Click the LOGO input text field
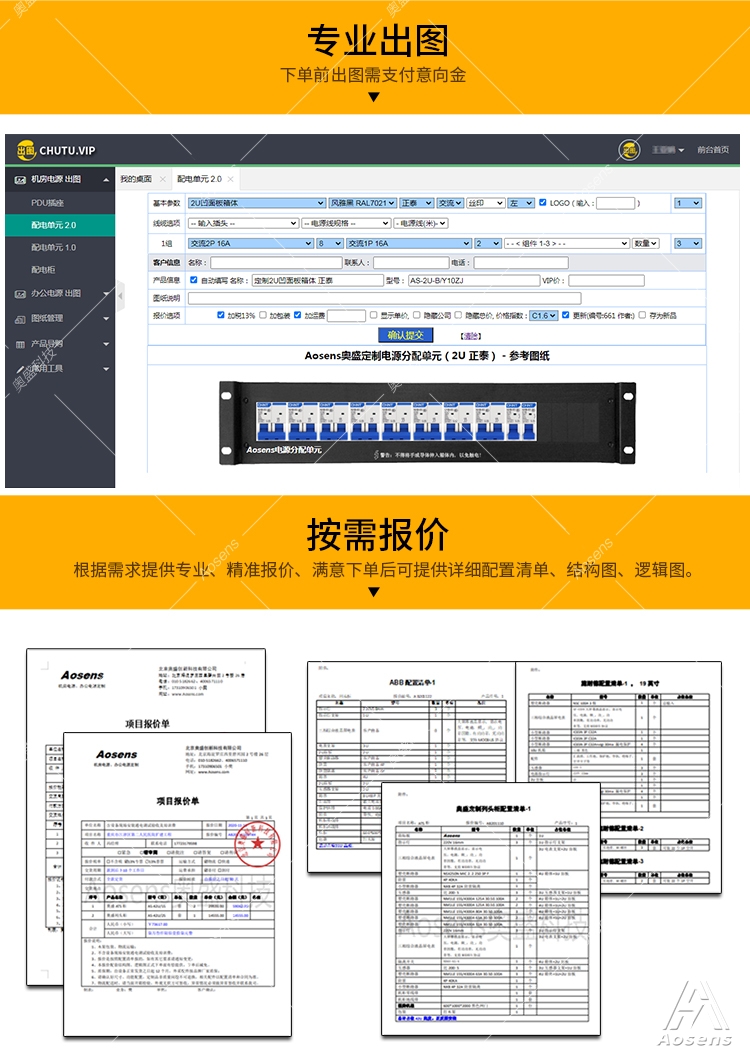Viewport: 750px width, 1061px height. click(615, 203)
